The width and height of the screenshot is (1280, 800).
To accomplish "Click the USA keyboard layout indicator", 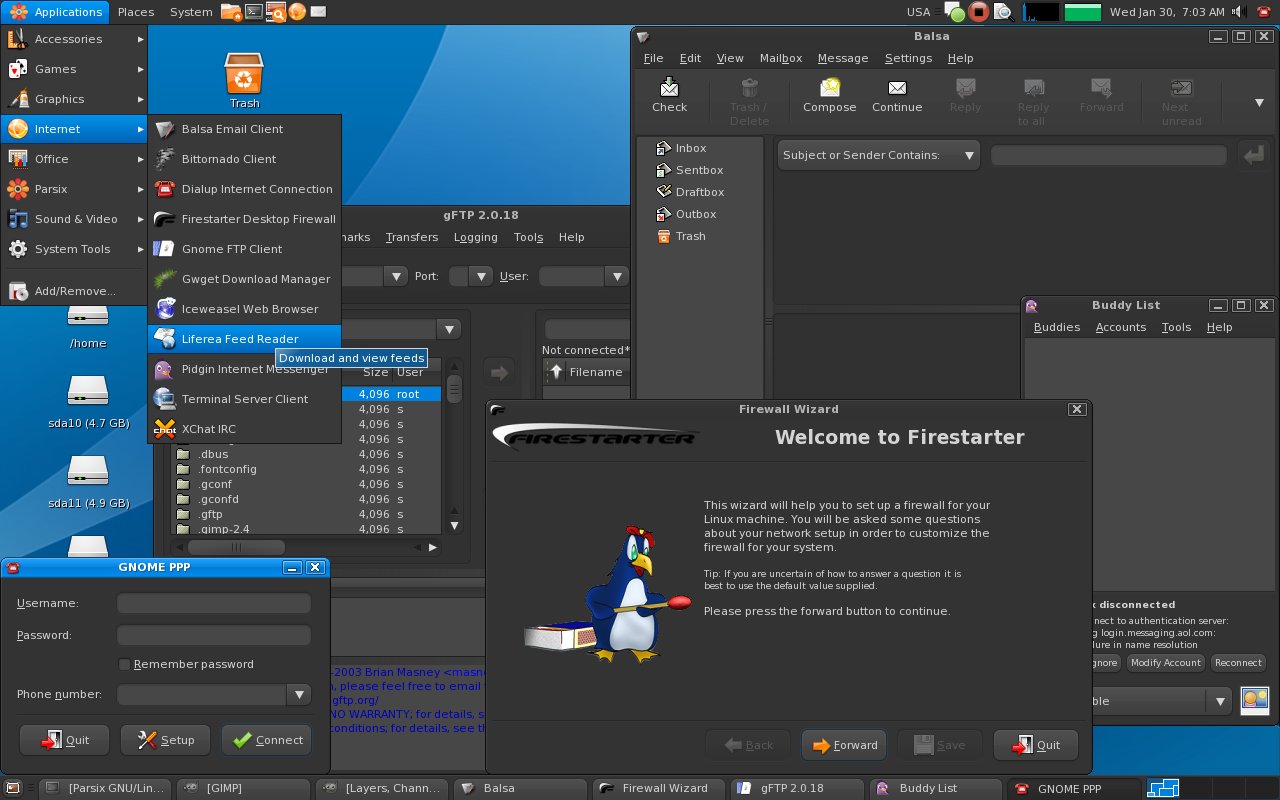I will (918, 12).
